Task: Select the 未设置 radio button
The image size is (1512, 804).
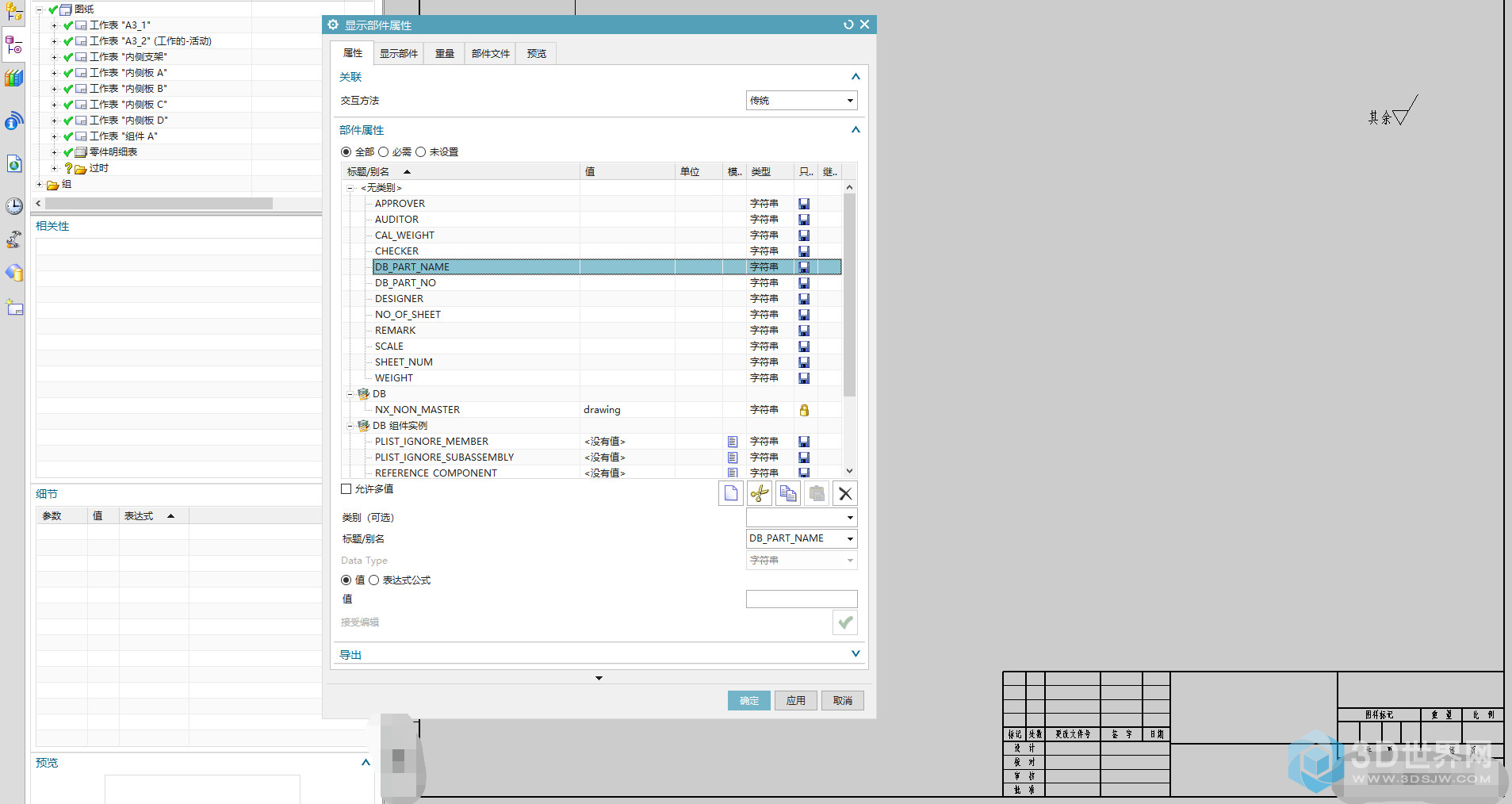Action: click(421, 152)
